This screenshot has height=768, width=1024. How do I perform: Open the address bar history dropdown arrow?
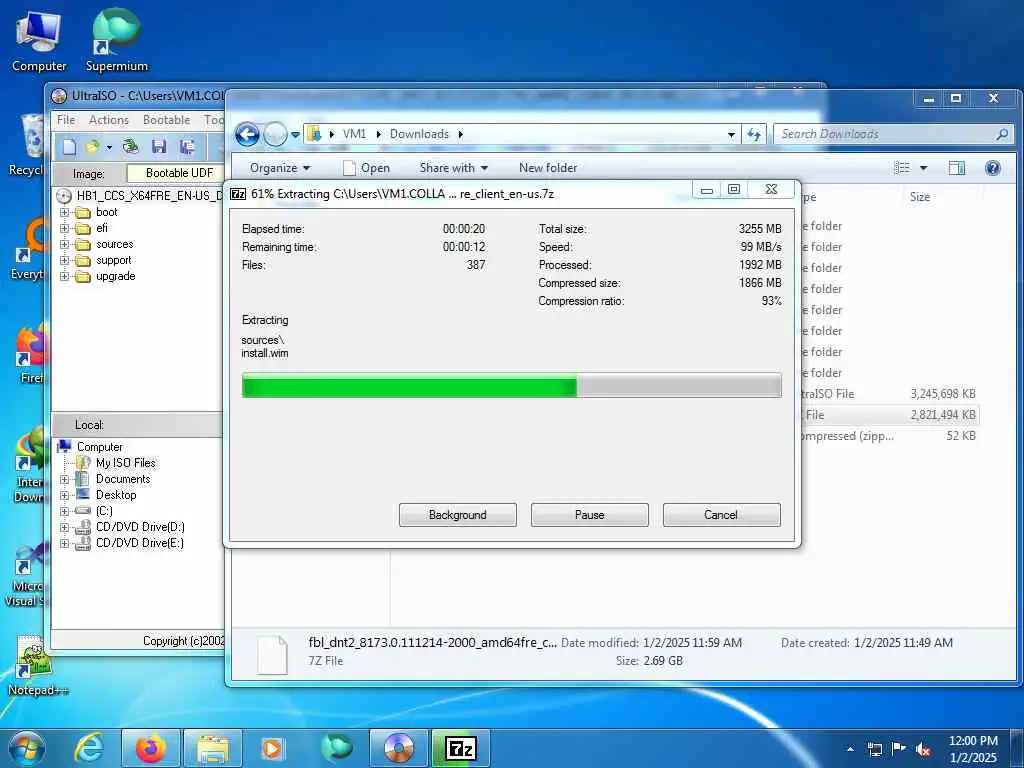tap(731, 135)
